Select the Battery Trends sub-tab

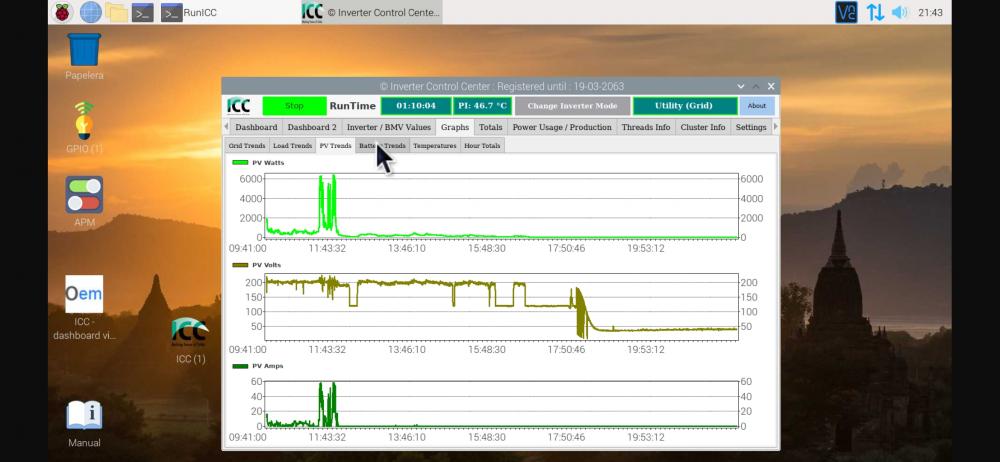382,145
